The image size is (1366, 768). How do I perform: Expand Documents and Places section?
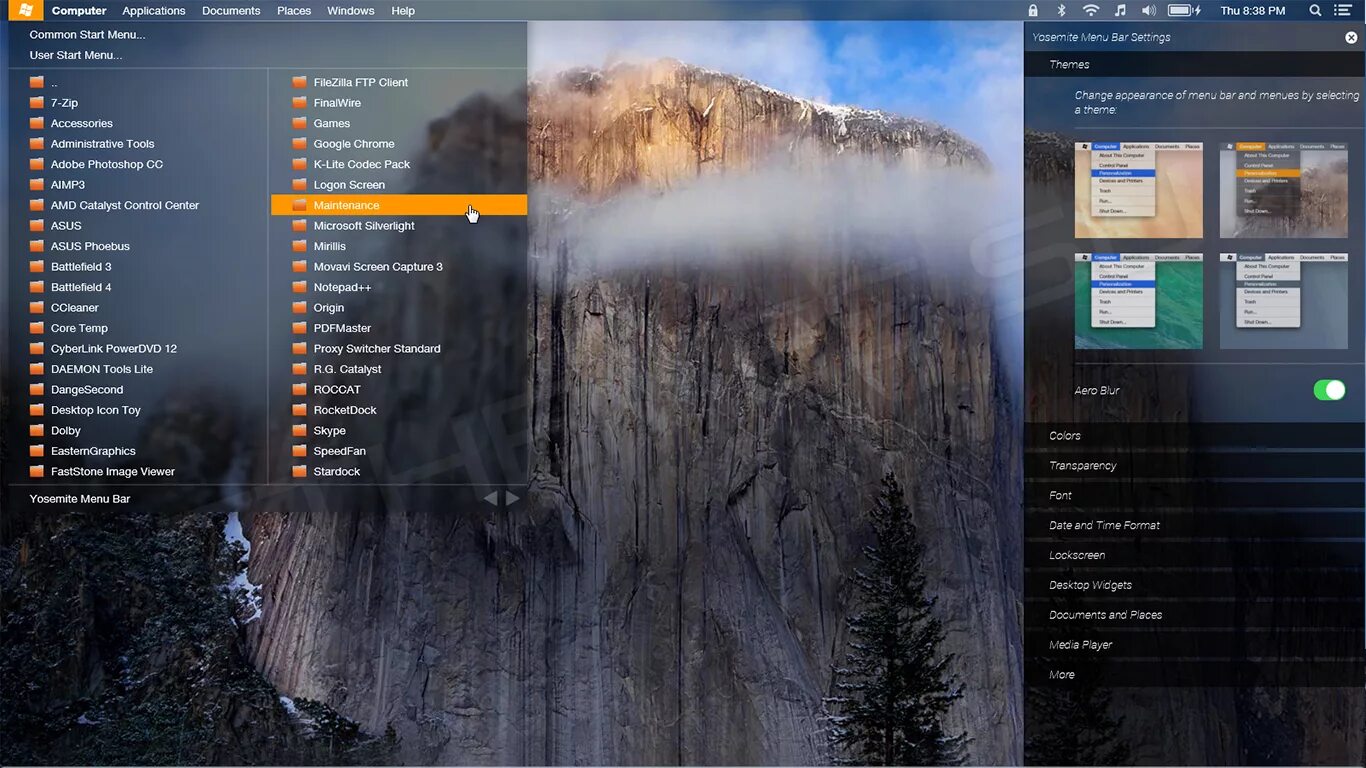pyautogui.click(x=1195, y=615)
